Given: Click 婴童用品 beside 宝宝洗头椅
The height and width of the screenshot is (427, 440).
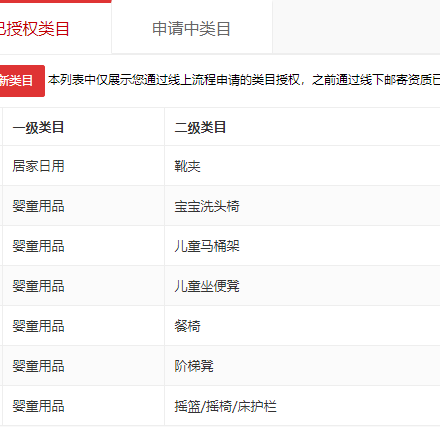Looking at the screenshot, I should point(38,206).
